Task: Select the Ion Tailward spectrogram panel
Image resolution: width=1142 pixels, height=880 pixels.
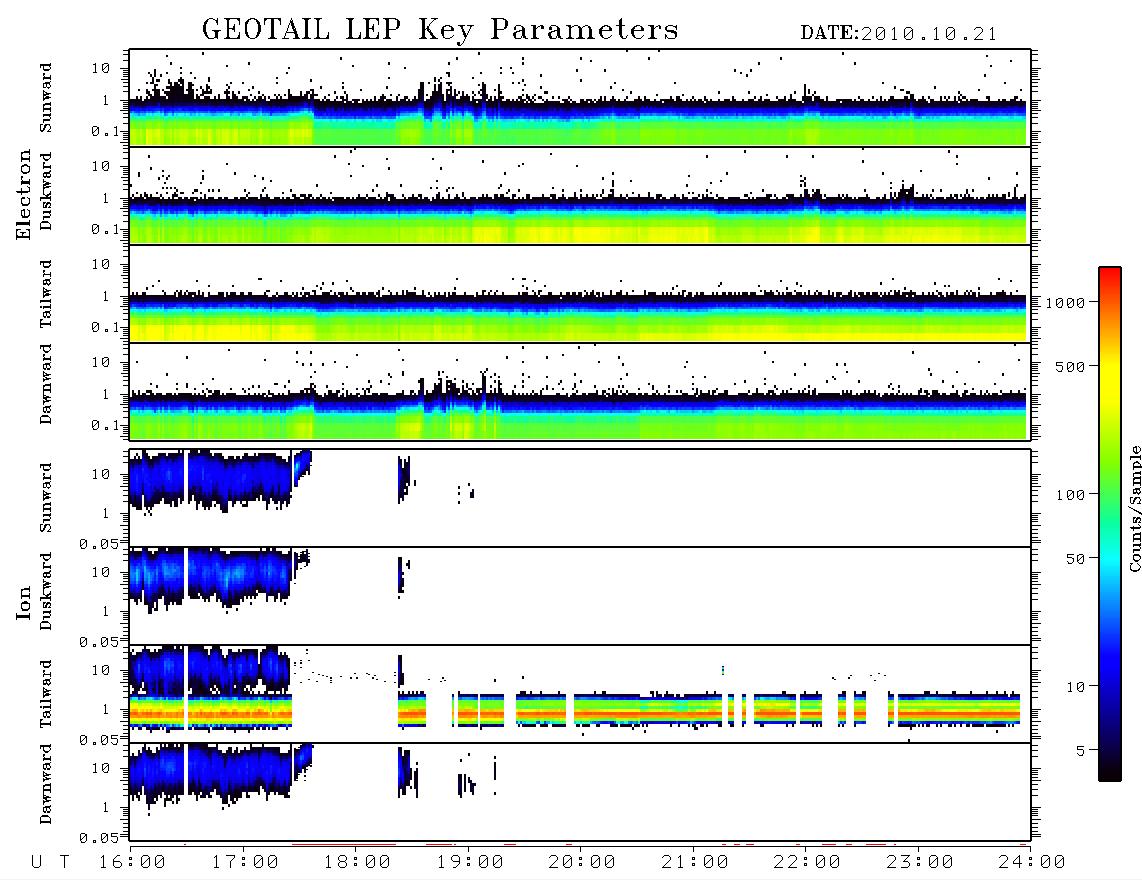Action: point(580,694)
